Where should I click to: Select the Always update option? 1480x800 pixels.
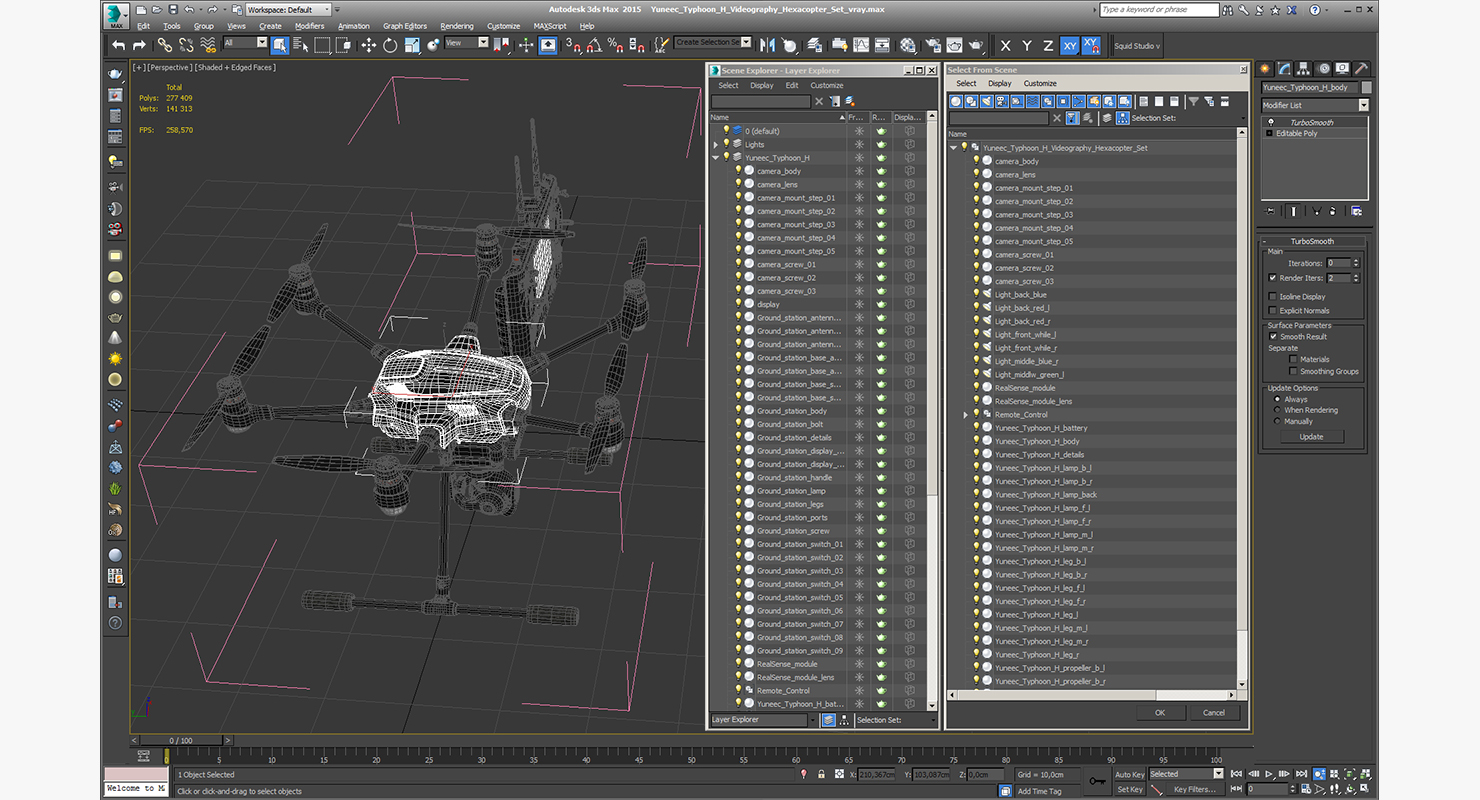click(x=1277, y=399)
